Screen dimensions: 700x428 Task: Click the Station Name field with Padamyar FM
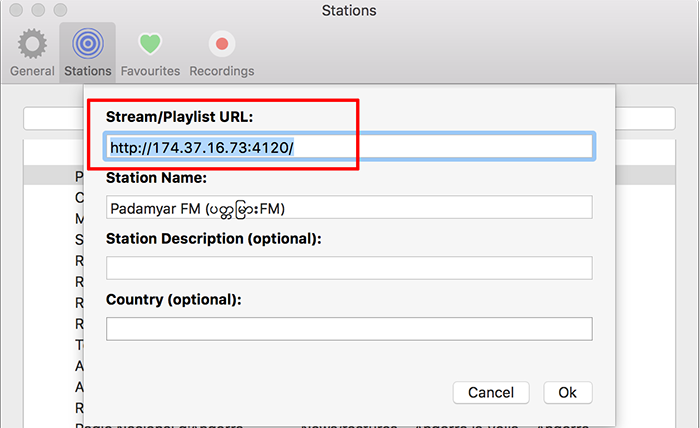(x=349, y=207)
